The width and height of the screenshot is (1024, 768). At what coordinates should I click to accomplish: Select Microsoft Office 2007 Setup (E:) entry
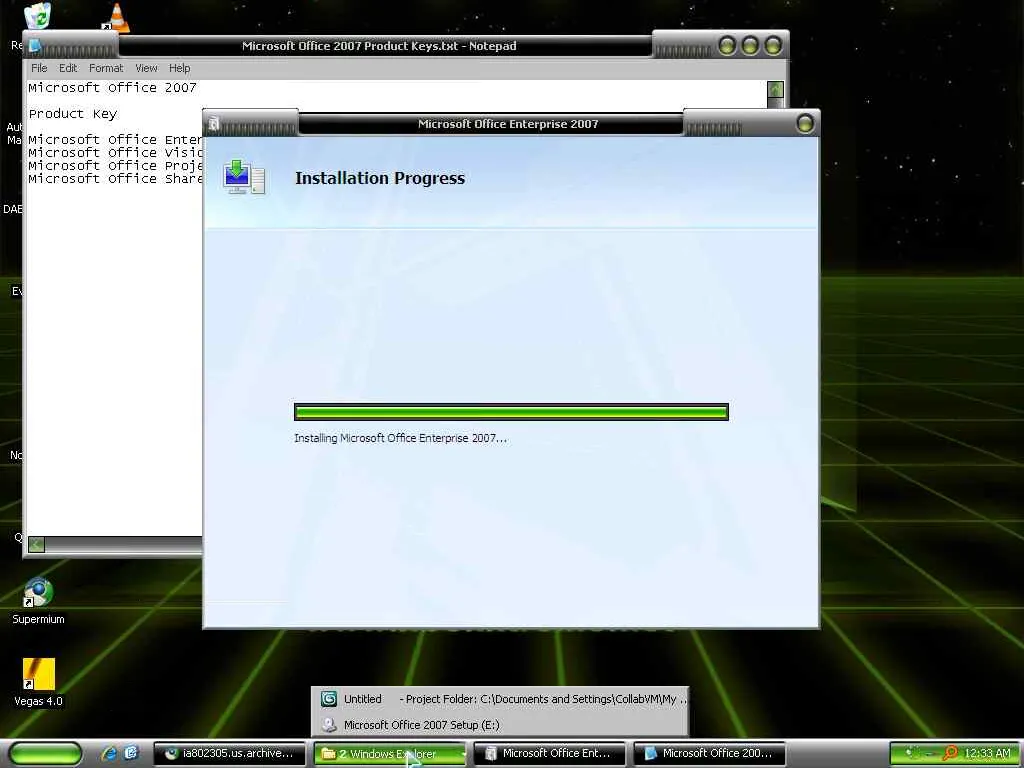500,725
